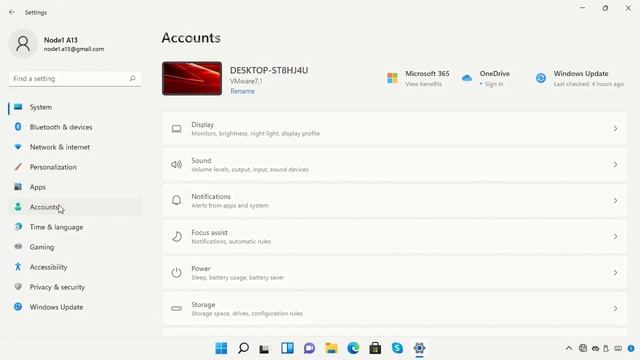This screenshot has width=640, height=360.
Task: Open the Notifications settings row
Action: 395,200
